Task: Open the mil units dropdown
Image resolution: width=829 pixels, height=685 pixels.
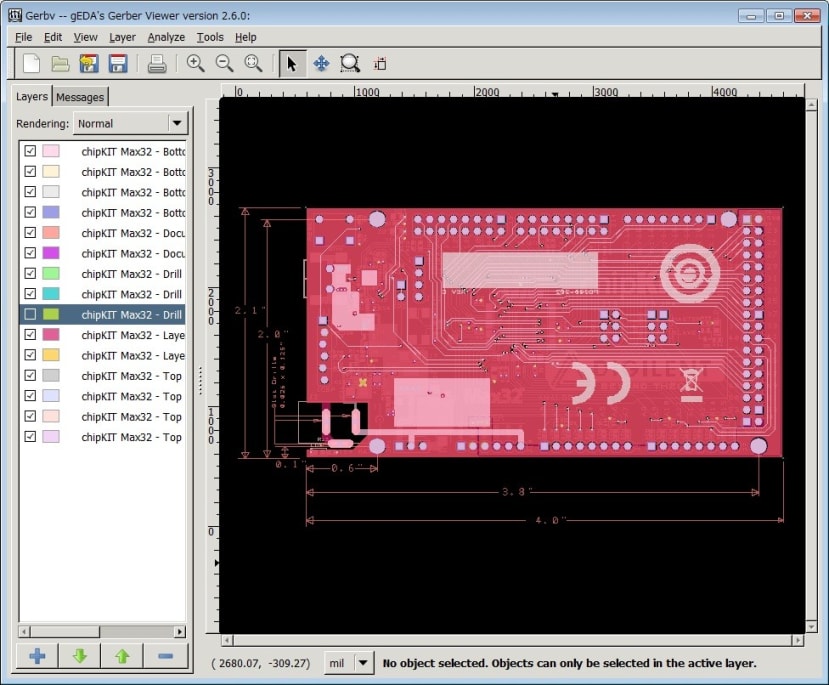Action: click(x=348, y=663)
